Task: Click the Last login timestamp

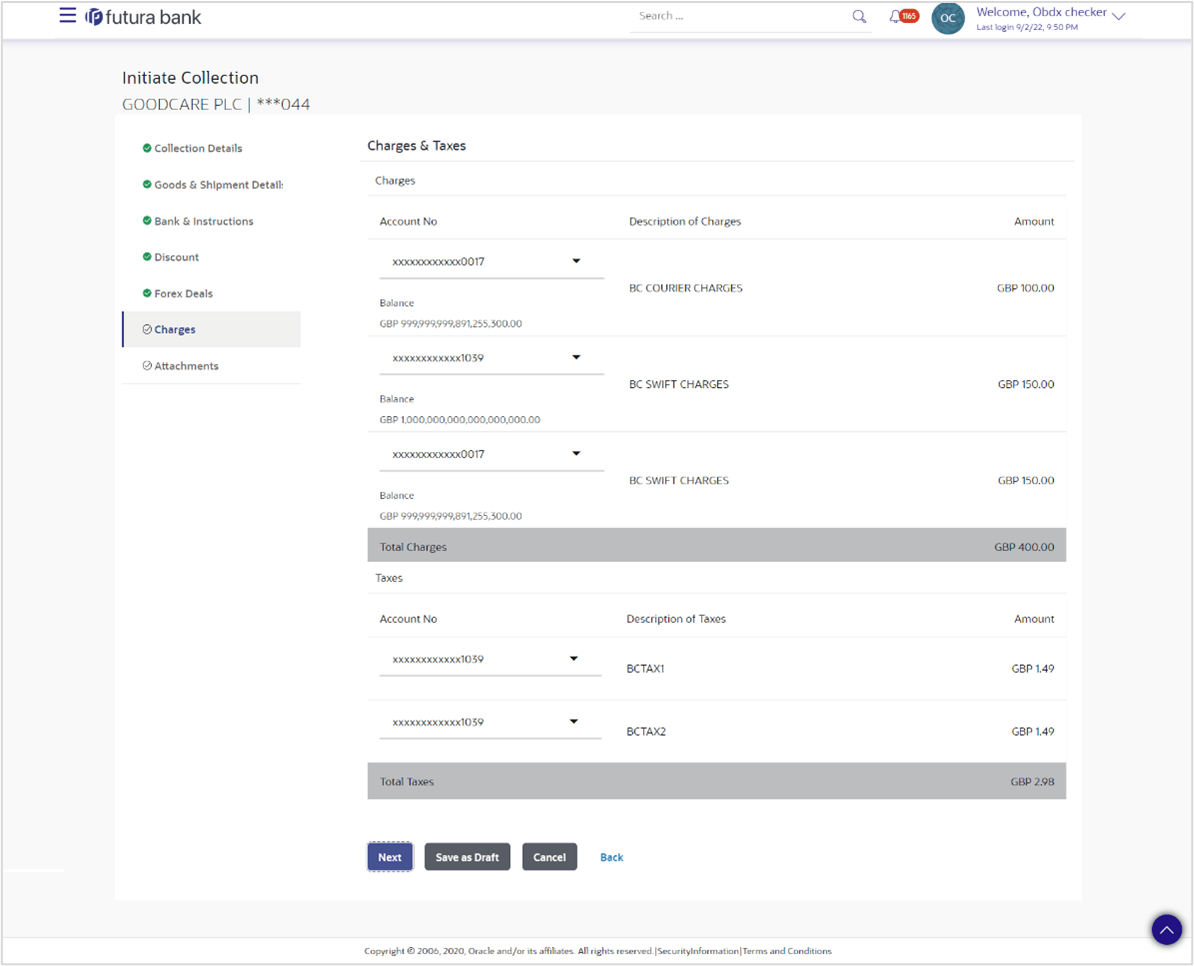Action: point(1027,27)
